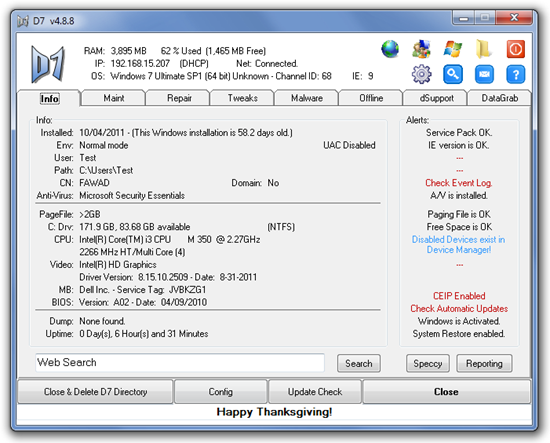Launch Speccy button
This screenshot has height=443, width=550.
(428, 363)
